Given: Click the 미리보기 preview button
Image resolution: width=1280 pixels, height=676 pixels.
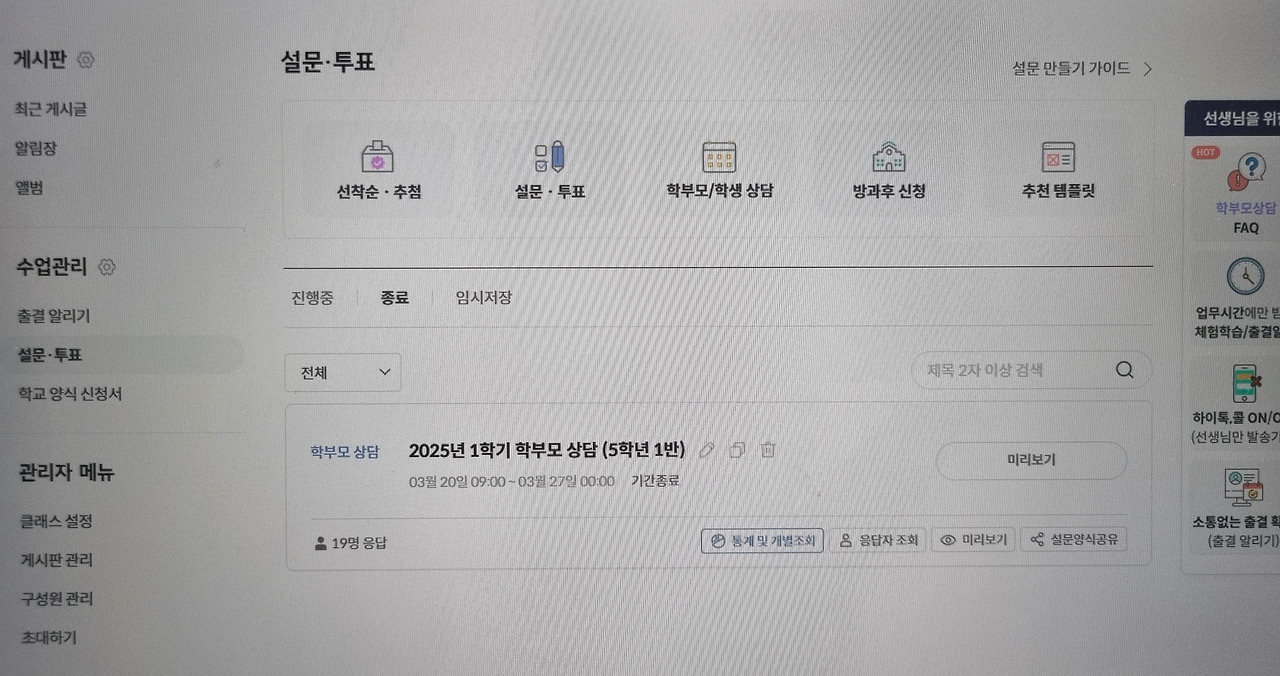Looking at the screenshot, I should (x=1030, y=460).
